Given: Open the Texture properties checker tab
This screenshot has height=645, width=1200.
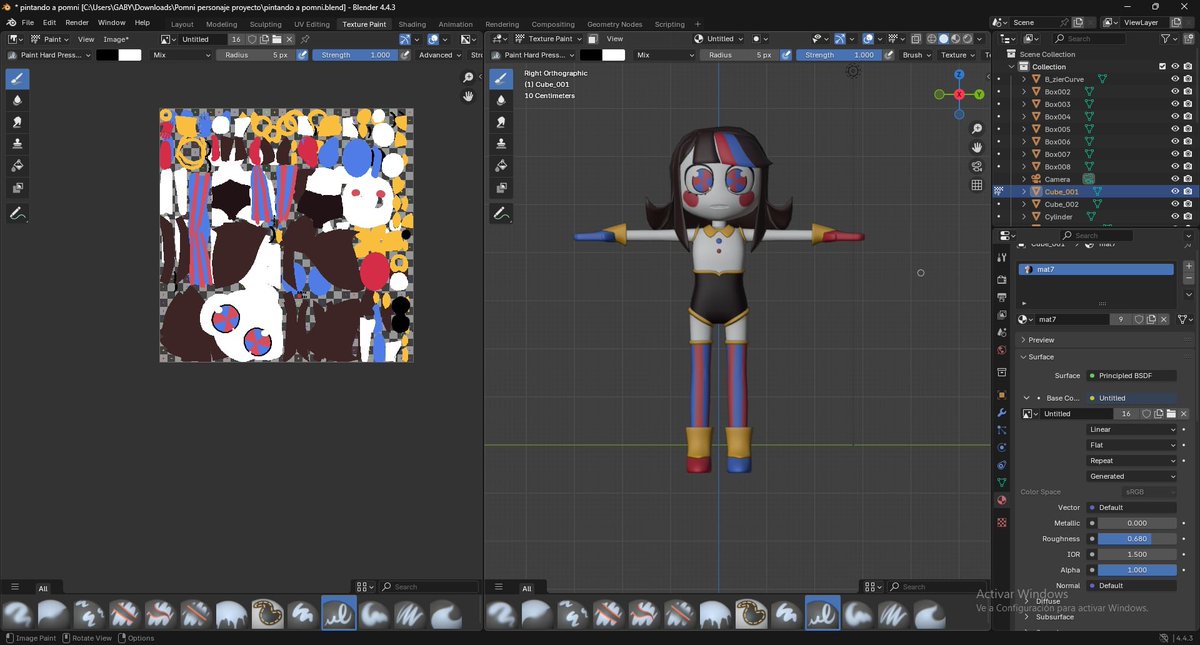Looking at the screenshot, I should pyautogui.click(x=1002, y=522).
